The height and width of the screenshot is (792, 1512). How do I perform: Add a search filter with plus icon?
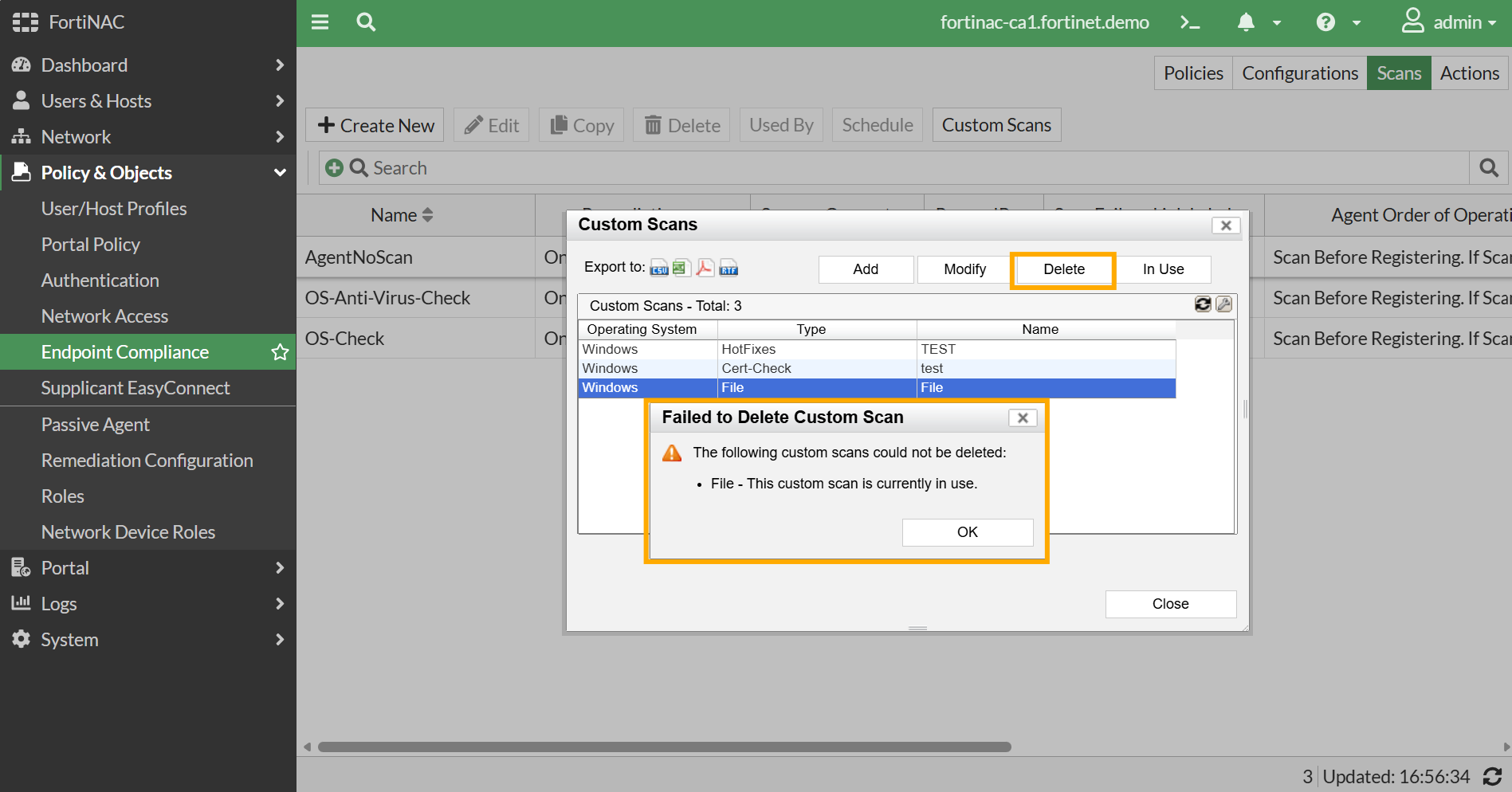(x=334, y=168)
